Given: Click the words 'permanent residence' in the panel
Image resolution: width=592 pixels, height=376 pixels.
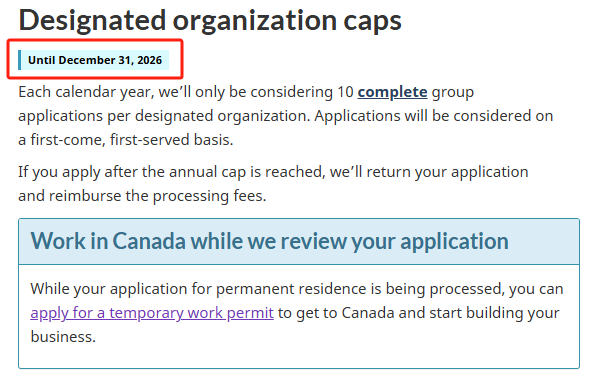Looking at the screenshot, I should [291, 289].
